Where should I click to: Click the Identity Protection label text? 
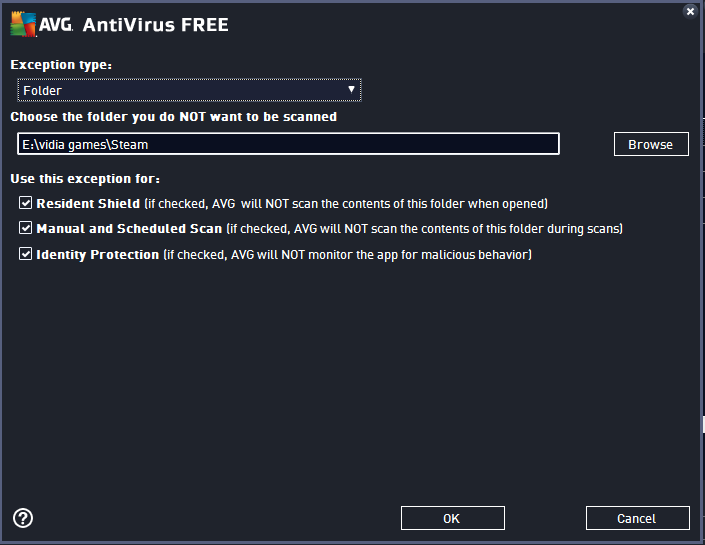pos(98,255)
